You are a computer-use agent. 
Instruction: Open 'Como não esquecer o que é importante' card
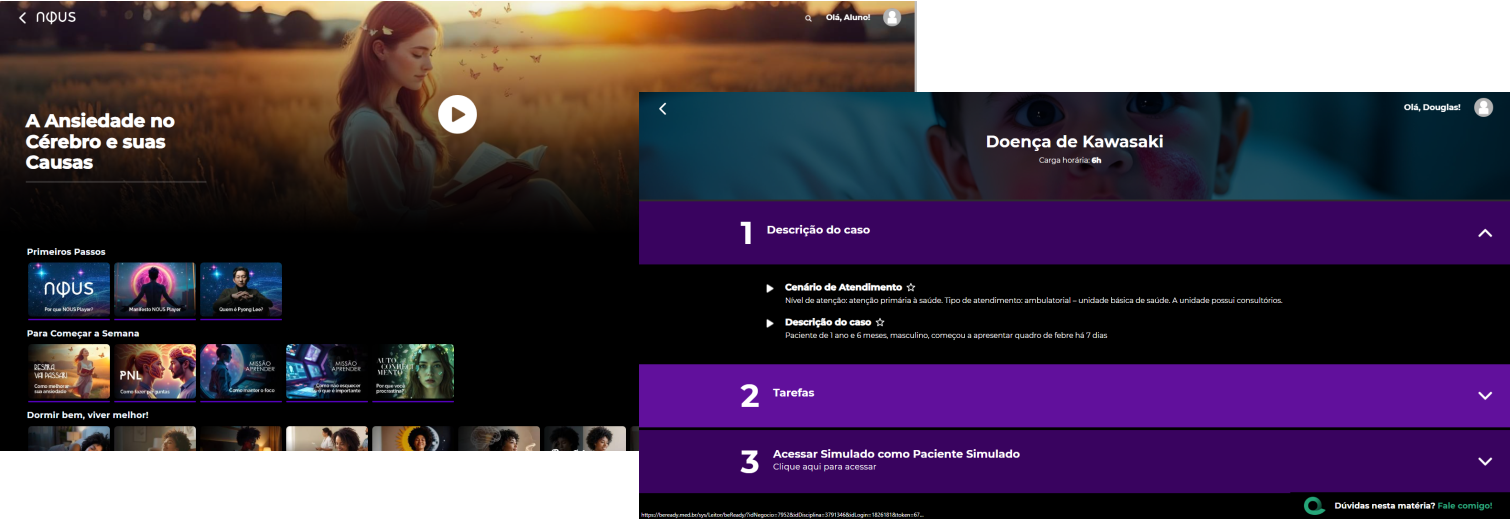point(327,372)
